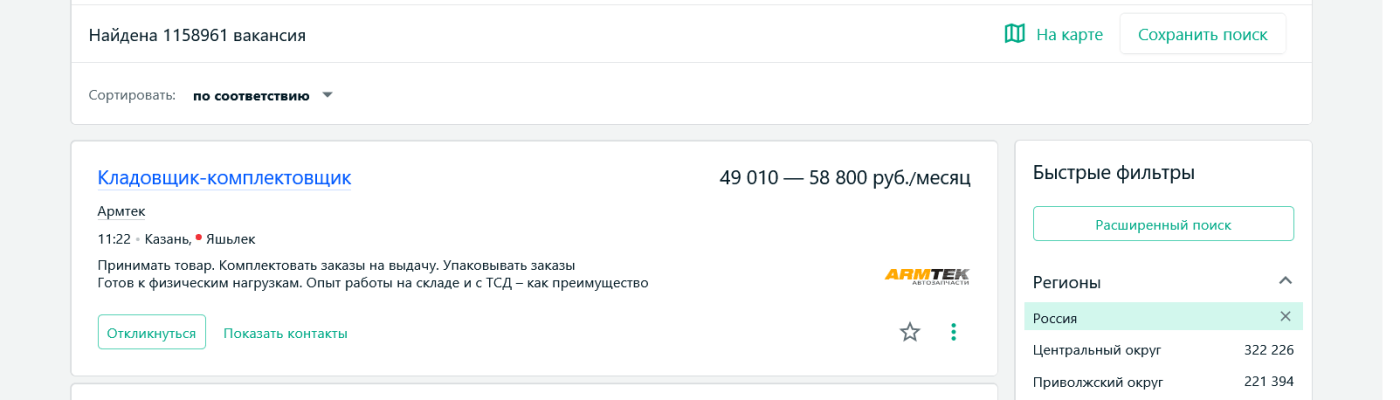
Task: Filter by Приволжский округ region
Action: click(x=1098, y=382)
